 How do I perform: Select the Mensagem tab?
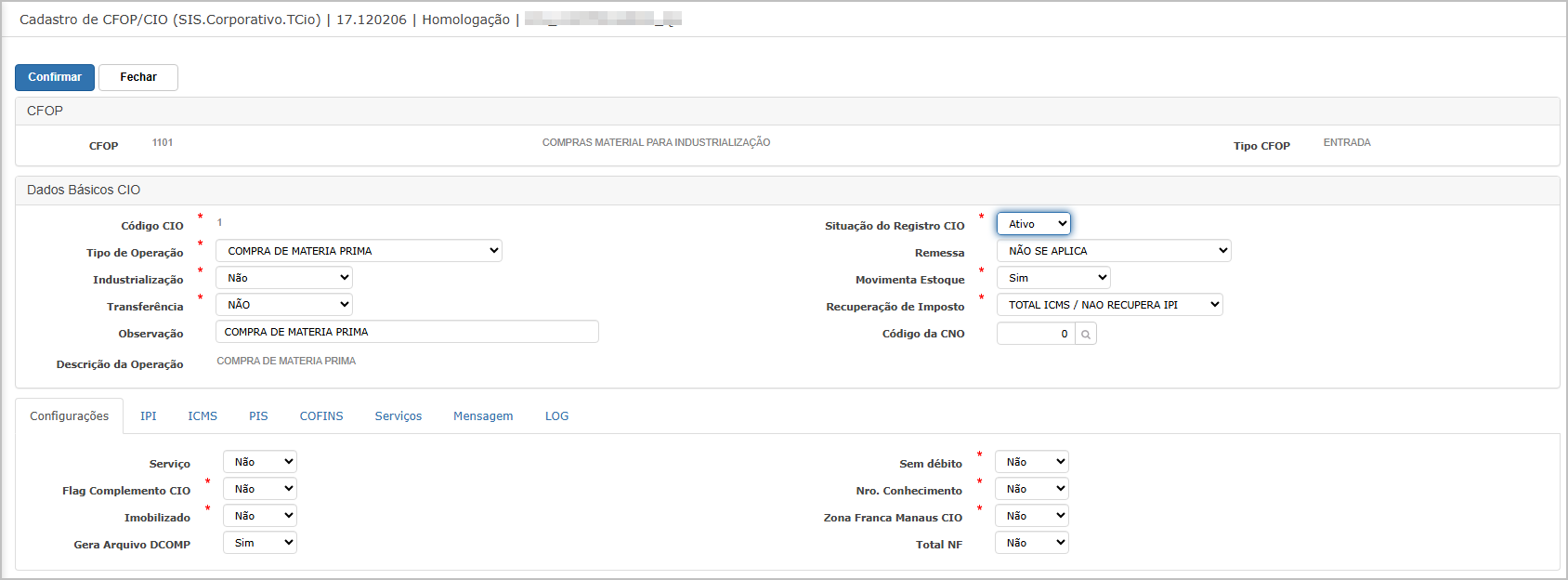click(483, 416)
